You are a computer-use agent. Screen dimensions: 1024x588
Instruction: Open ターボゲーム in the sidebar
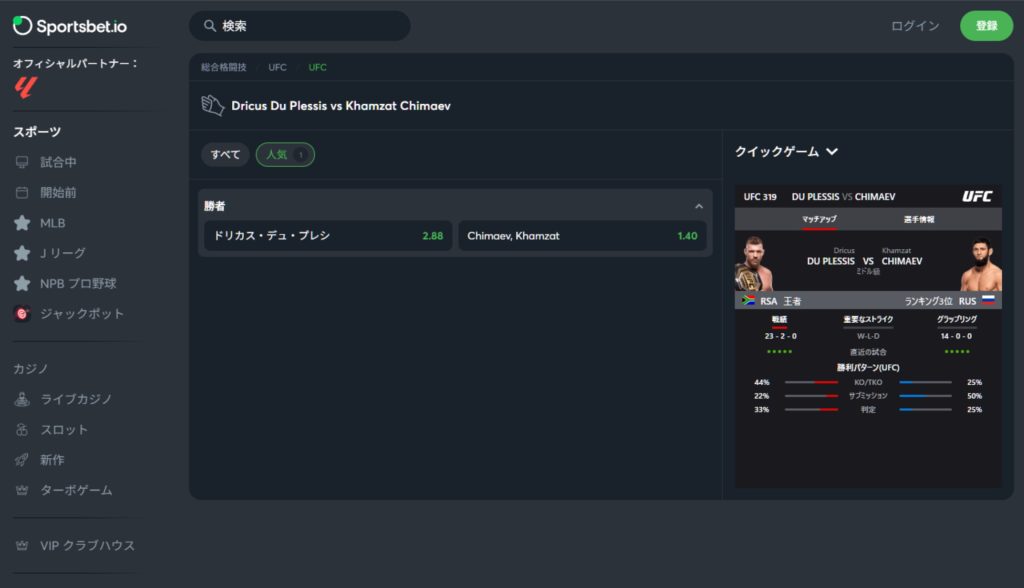[x=76, y=490]
